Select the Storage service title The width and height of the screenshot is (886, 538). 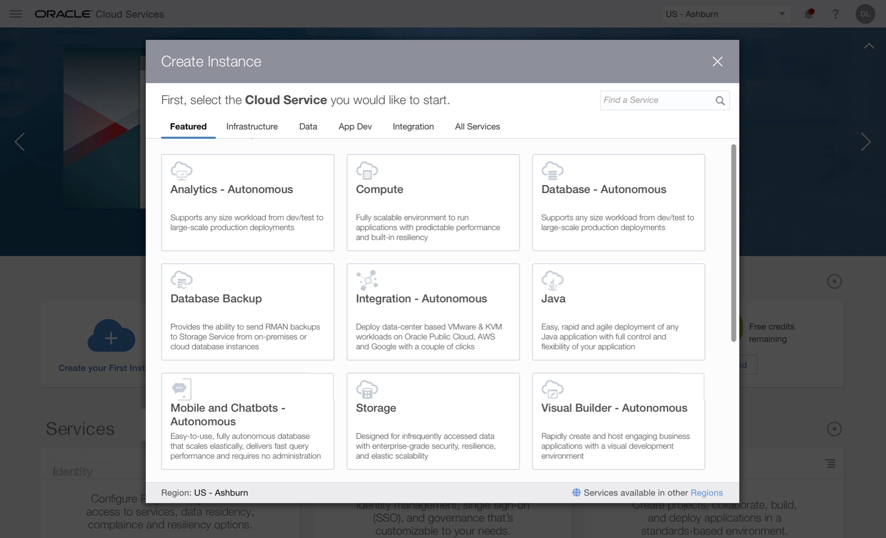pos(376,408)
